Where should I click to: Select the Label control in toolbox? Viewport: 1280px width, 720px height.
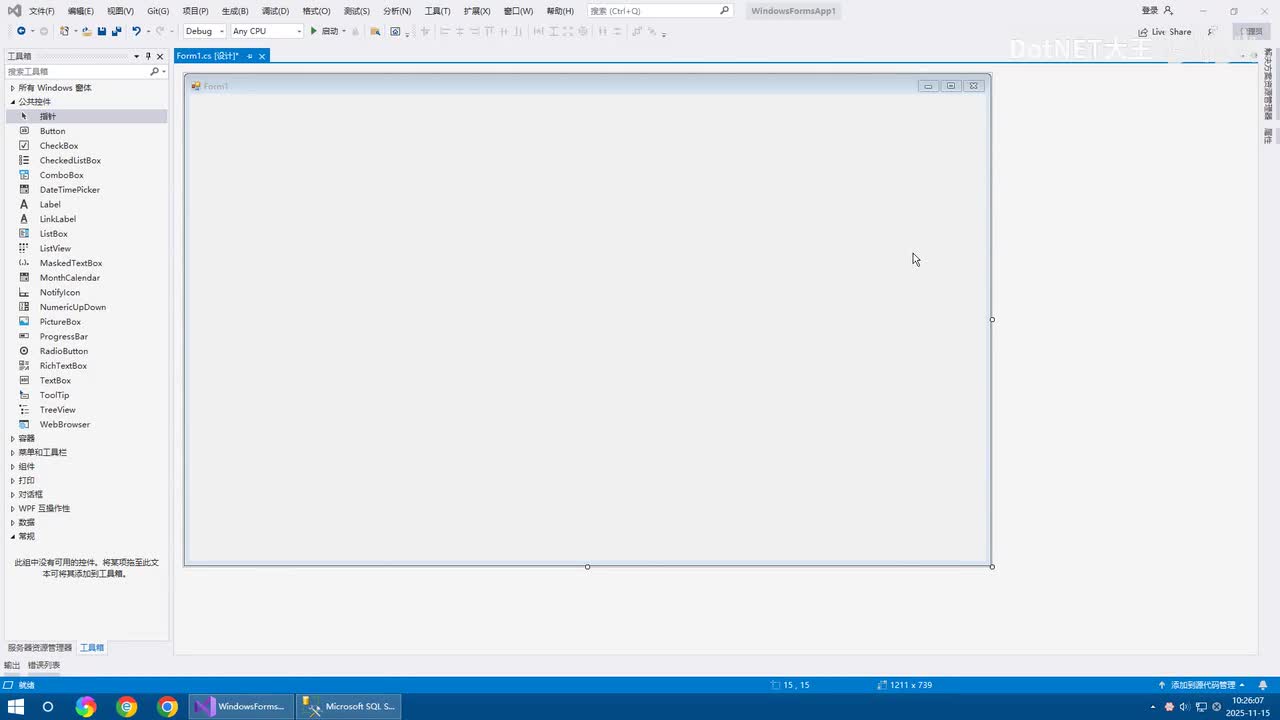86,204
